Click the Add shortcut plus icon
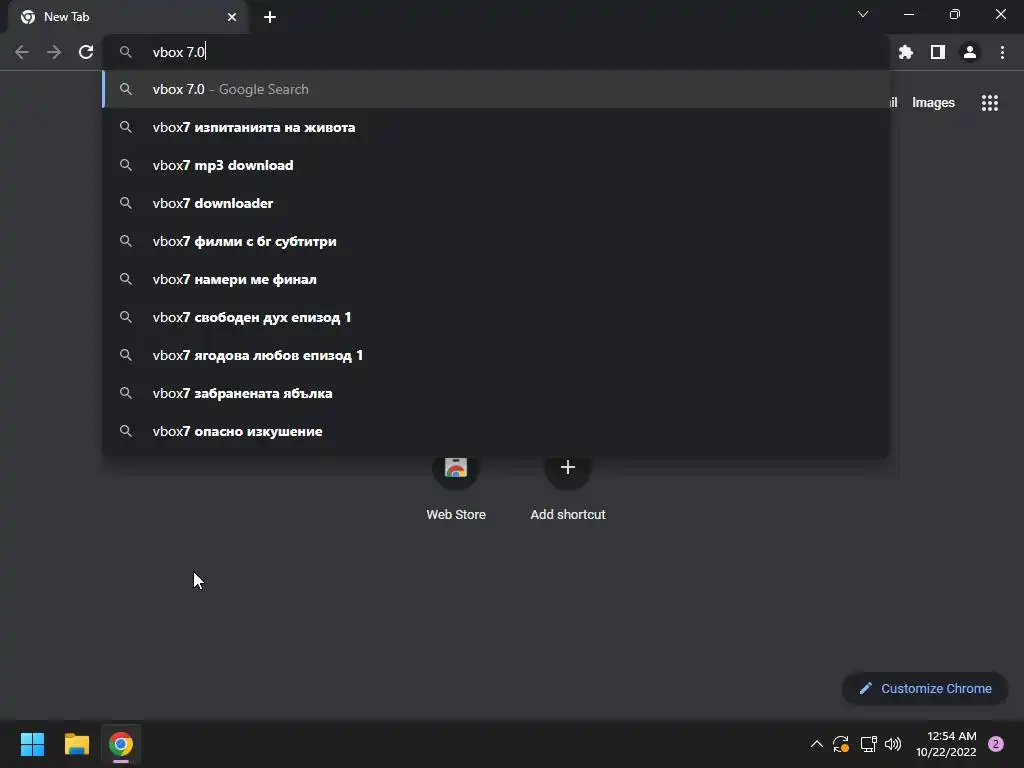This screenshot has height=768, width=1024. coord(568,467)
